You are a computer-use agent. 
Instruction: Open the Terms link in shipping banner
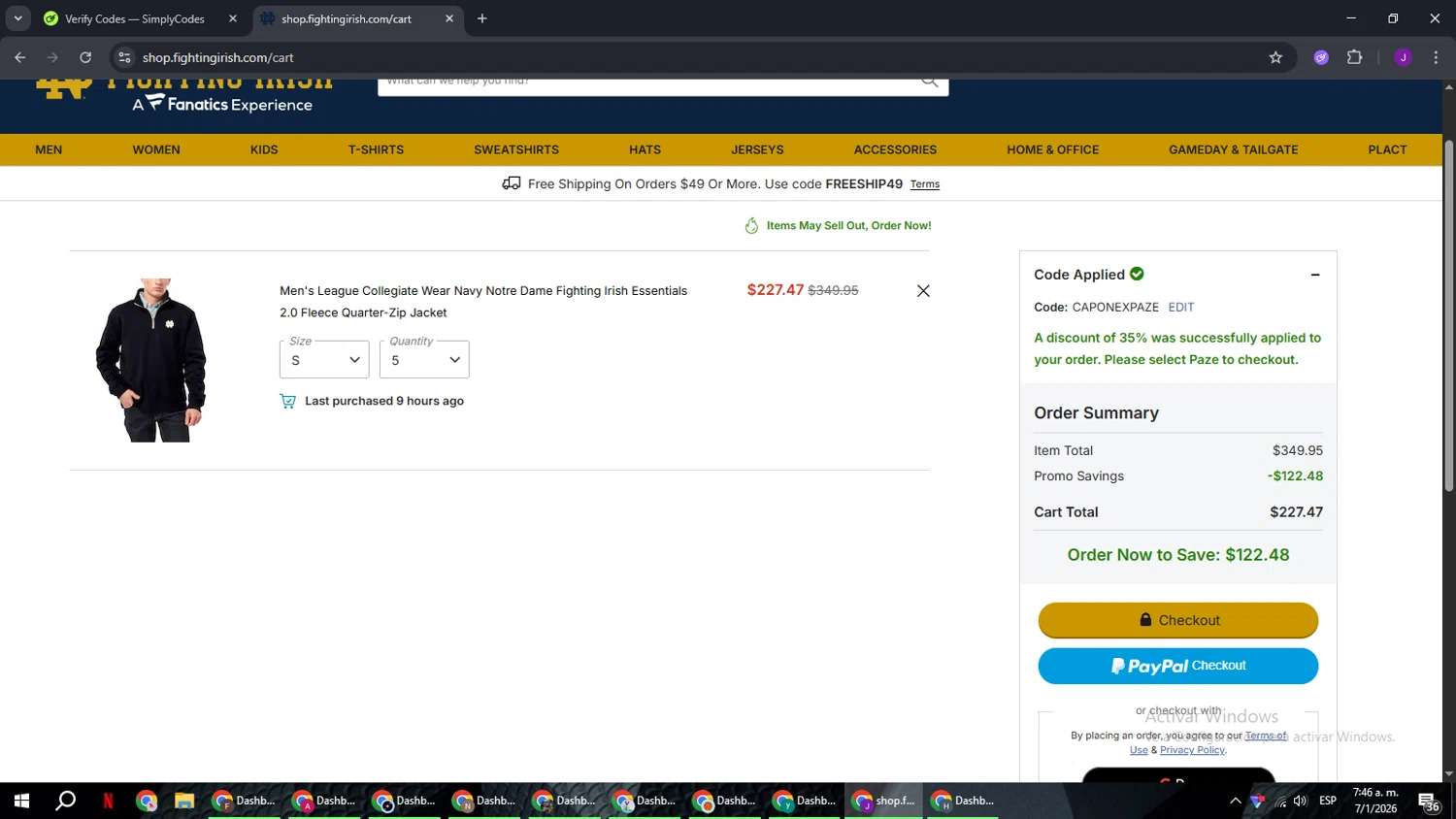point(924,184)
